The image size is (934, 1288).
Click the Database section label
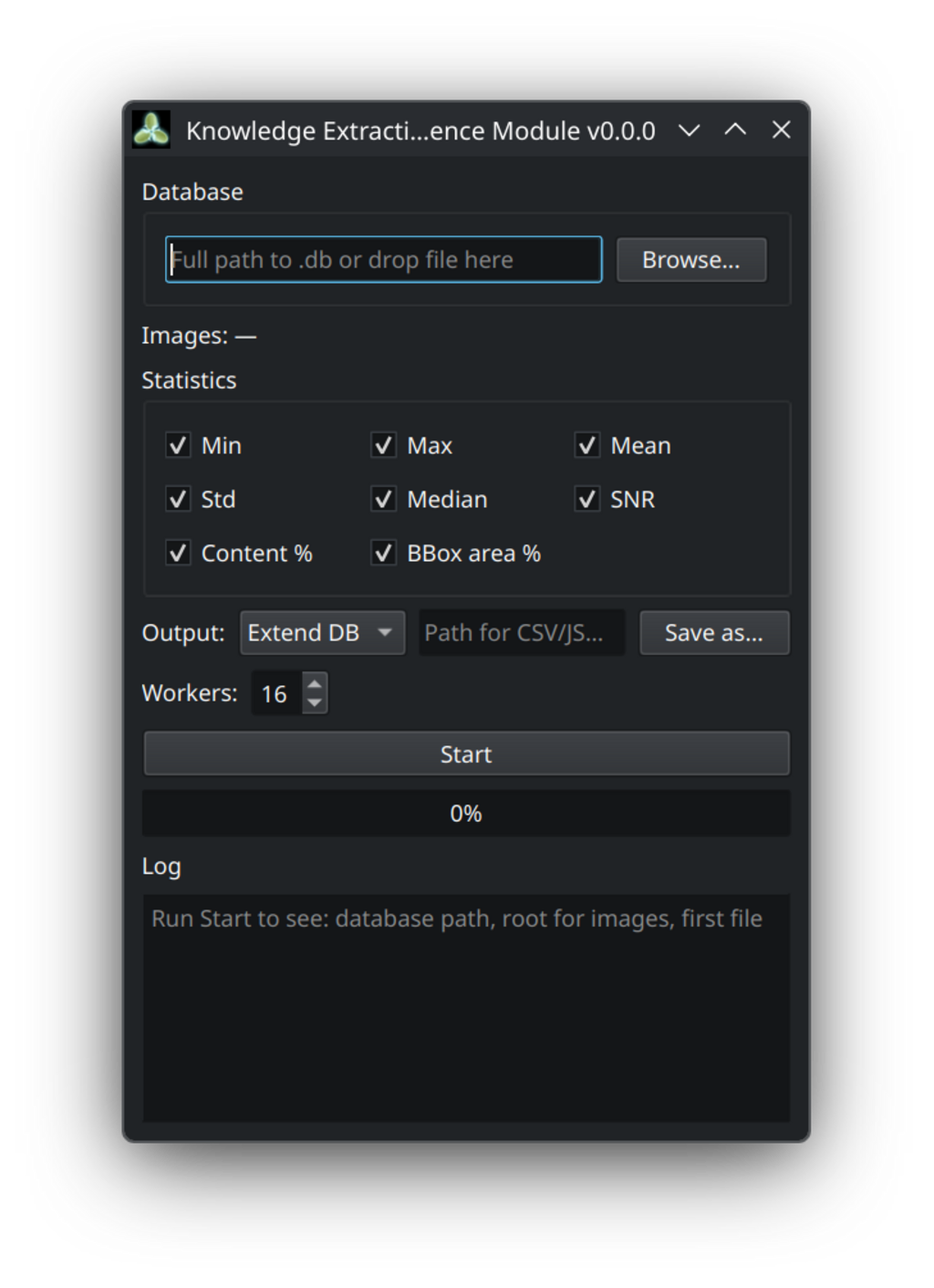coord(192,192)
